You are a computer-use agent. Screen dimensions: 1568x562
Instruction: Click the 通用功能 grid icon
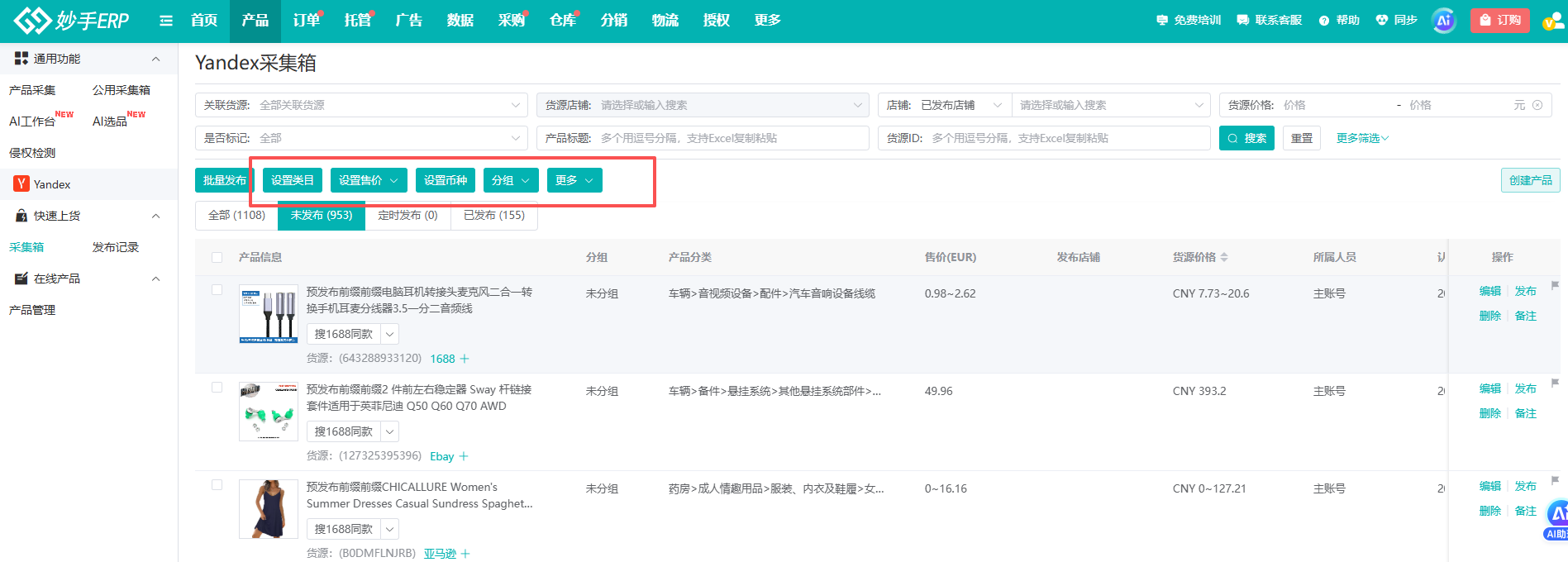21,59
